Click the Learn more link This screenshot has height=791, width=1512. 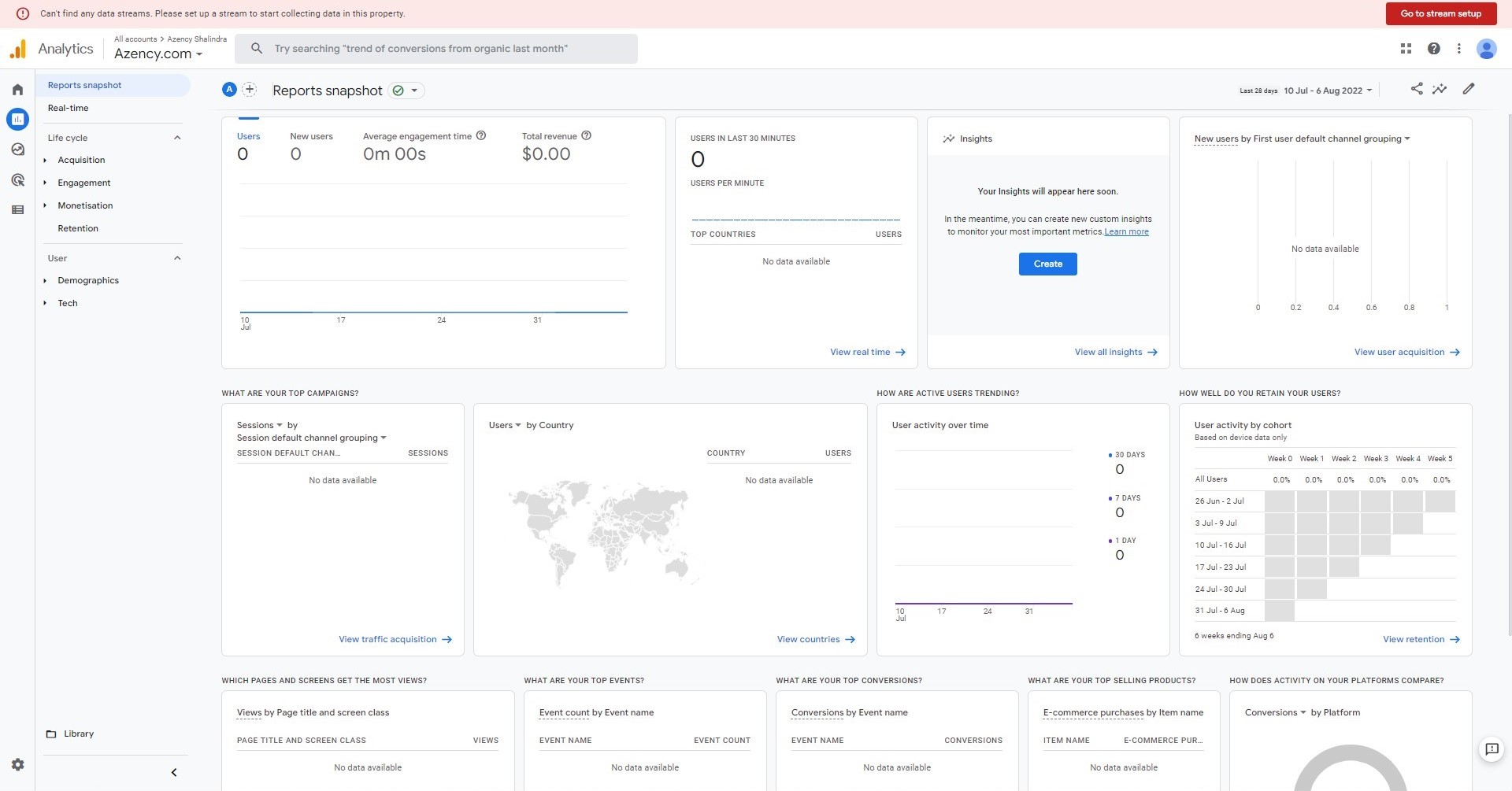1126,231
